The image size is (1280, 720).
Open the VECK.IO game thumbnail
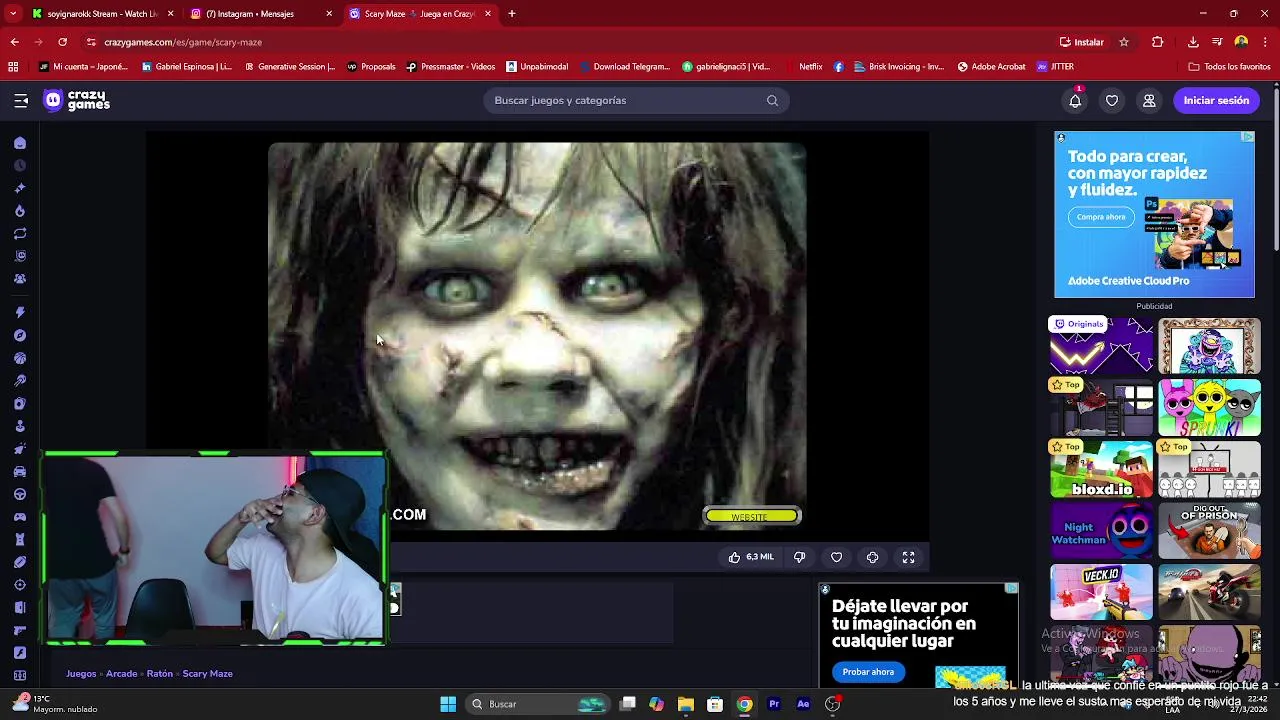tap(1101, 592)
